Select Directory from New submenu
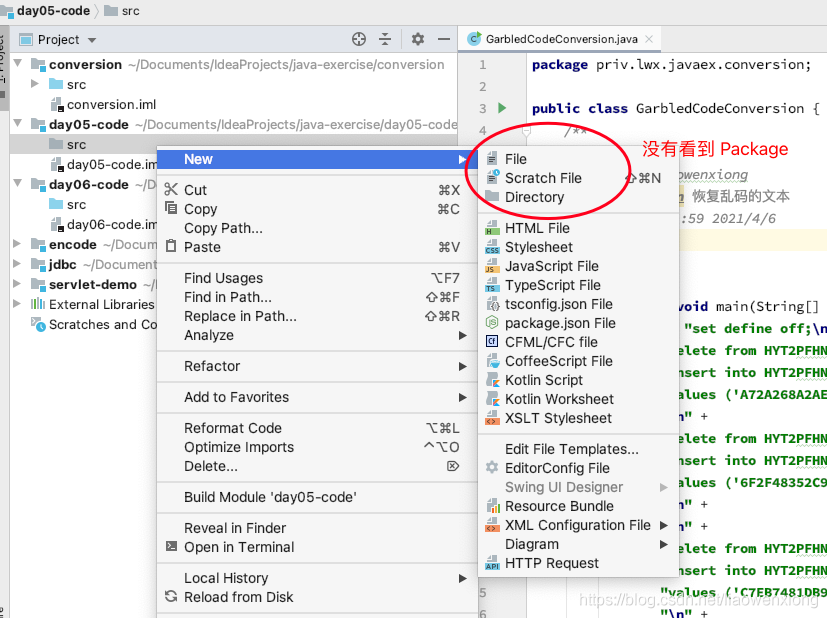Image resolution: width=827 pixels, height=618 pixels. coord(534,197)
